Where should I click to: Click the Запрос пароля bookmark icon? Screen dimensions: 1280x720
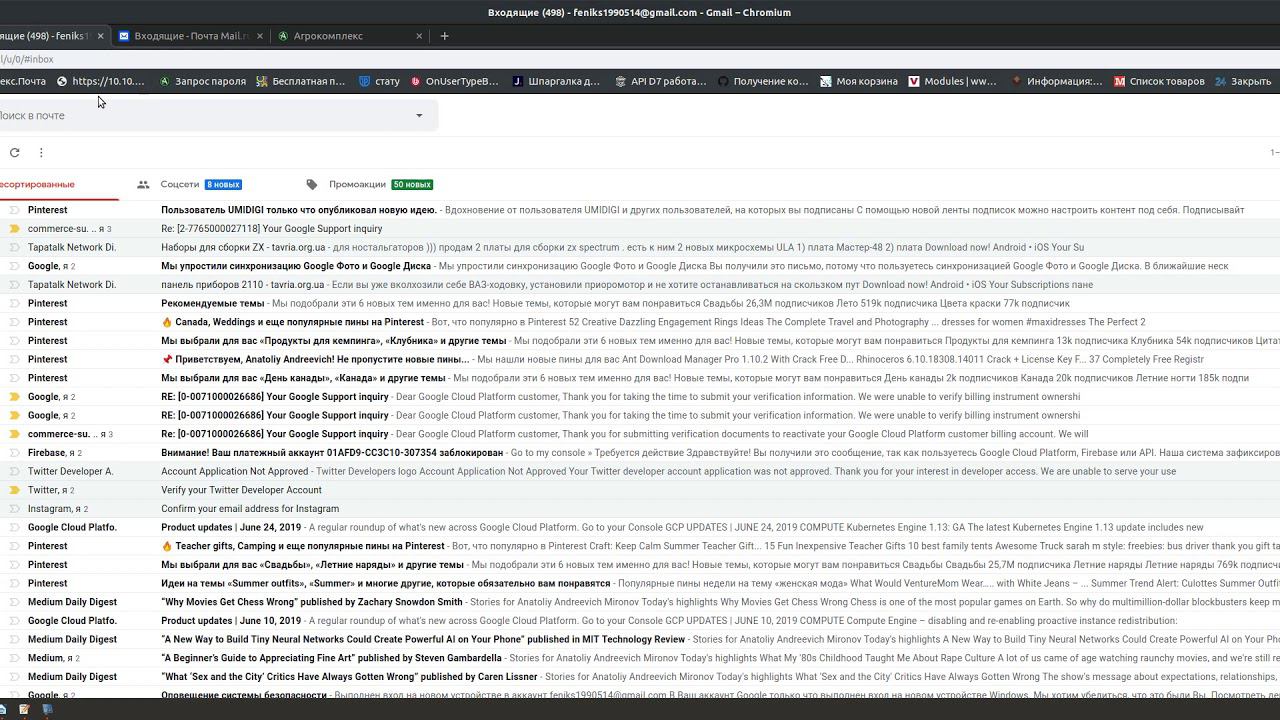point(165,82)
